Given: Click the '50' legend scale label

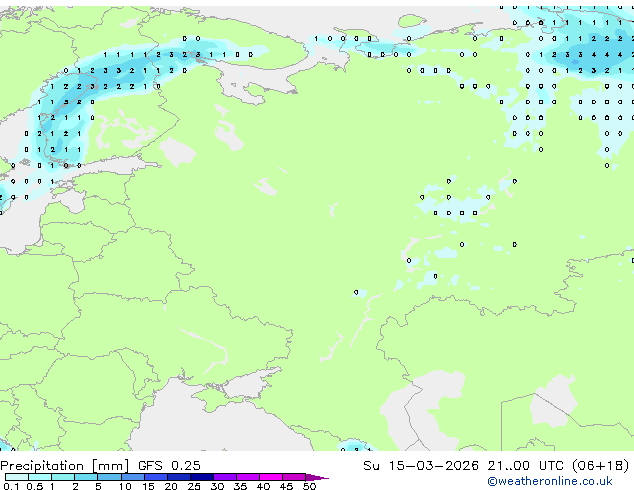Looking at the screenshot, I should [x=309, y=486].
